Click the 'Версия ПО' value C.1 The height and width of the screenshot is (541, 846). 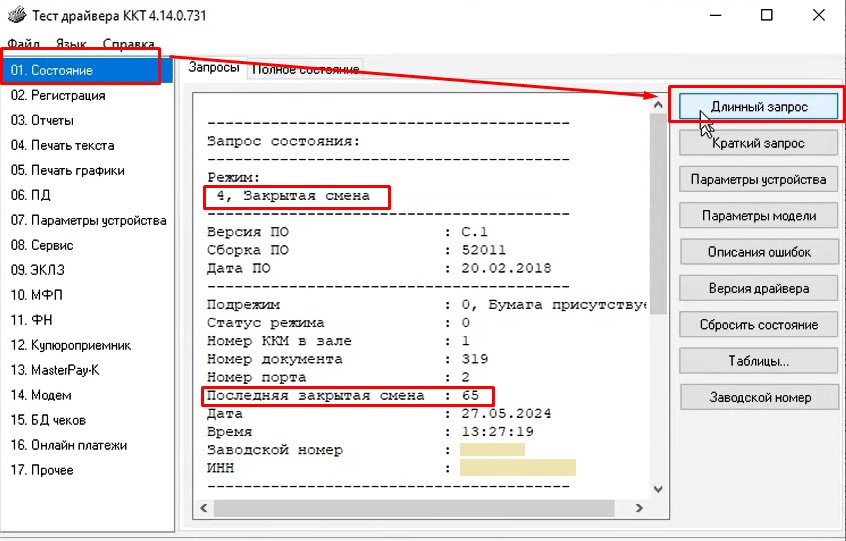474,232
